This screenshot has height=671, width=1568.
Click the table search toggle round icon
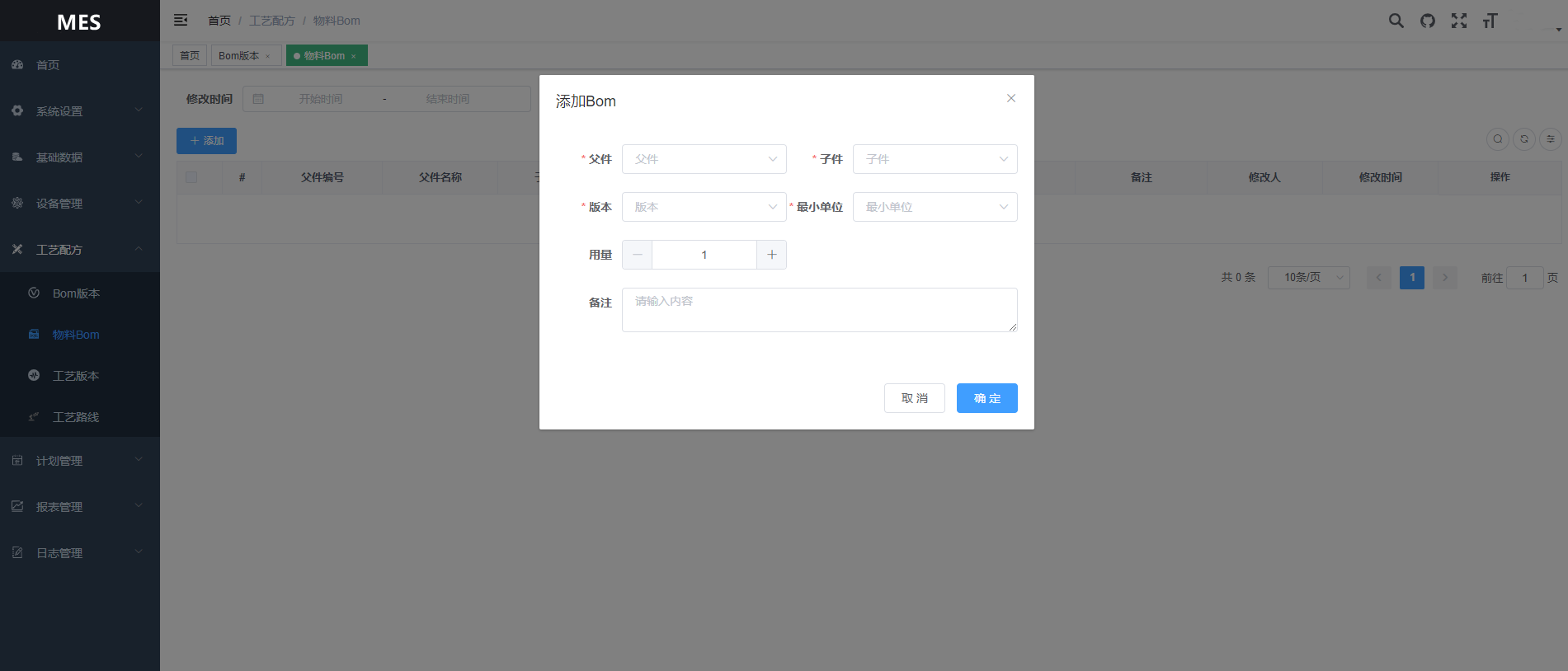pyautogui.click(x=1498, y=139)
